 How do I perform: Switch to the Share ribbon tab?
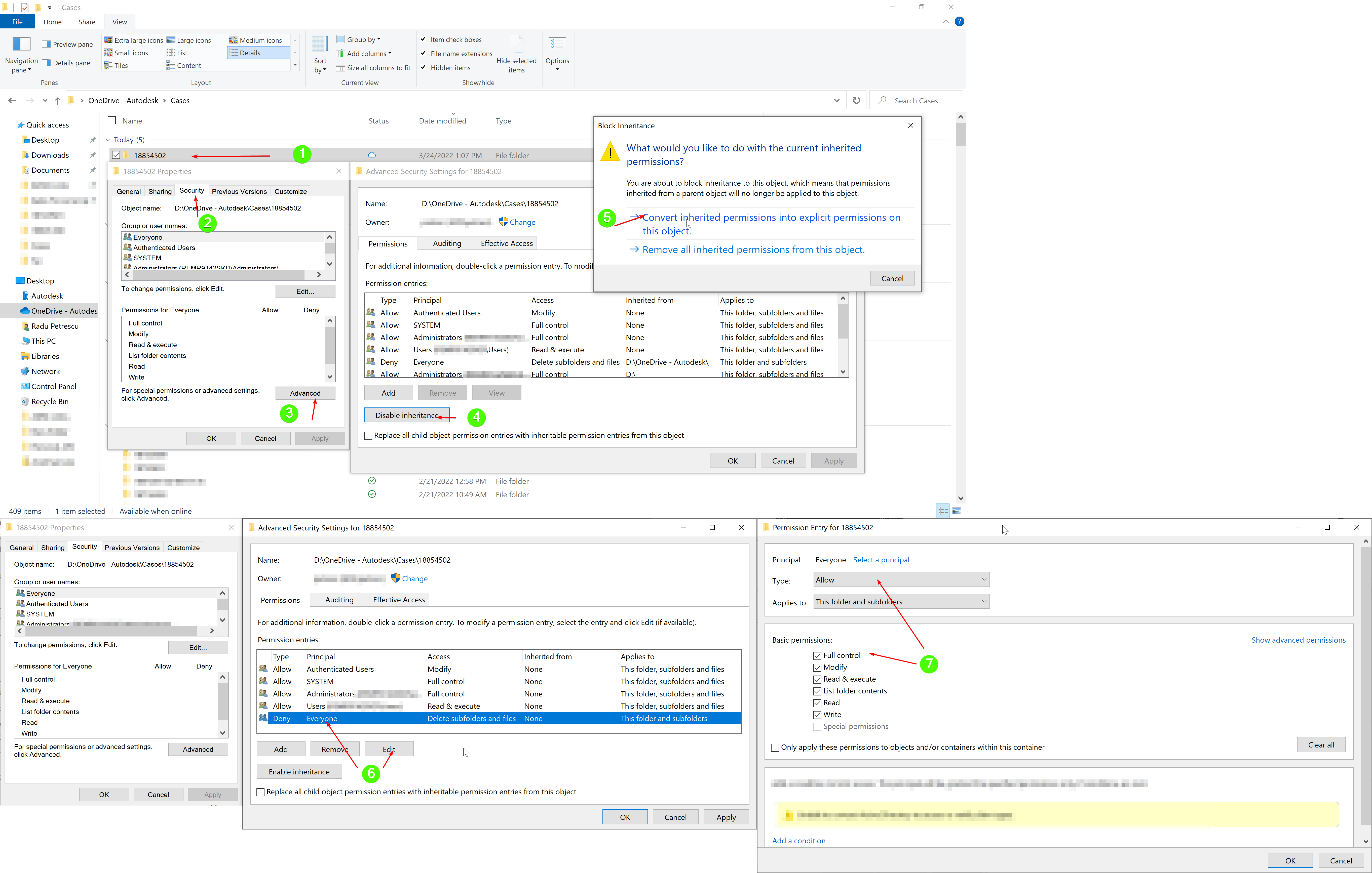pyautogui.click(x=87, y=22)
